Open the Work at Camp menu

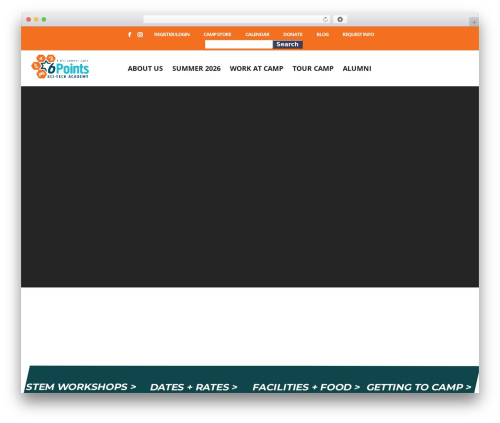256,68
